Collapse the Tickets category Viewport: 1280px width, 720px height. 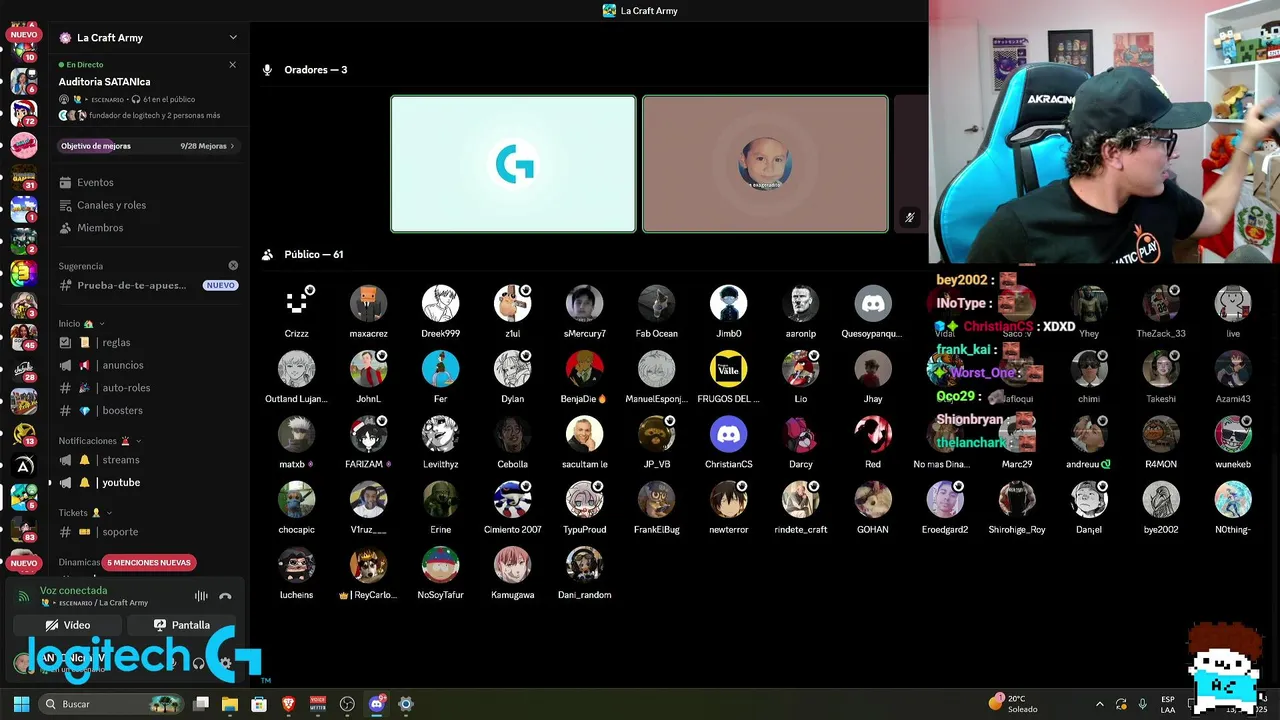pos(85,513)
